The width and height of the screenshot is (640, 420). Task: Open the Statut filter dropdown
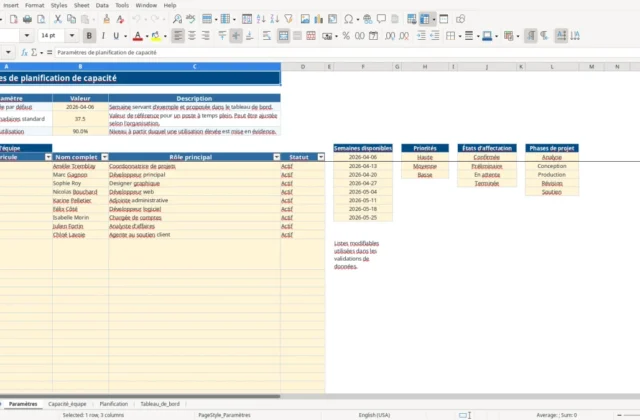coord(321,157)
